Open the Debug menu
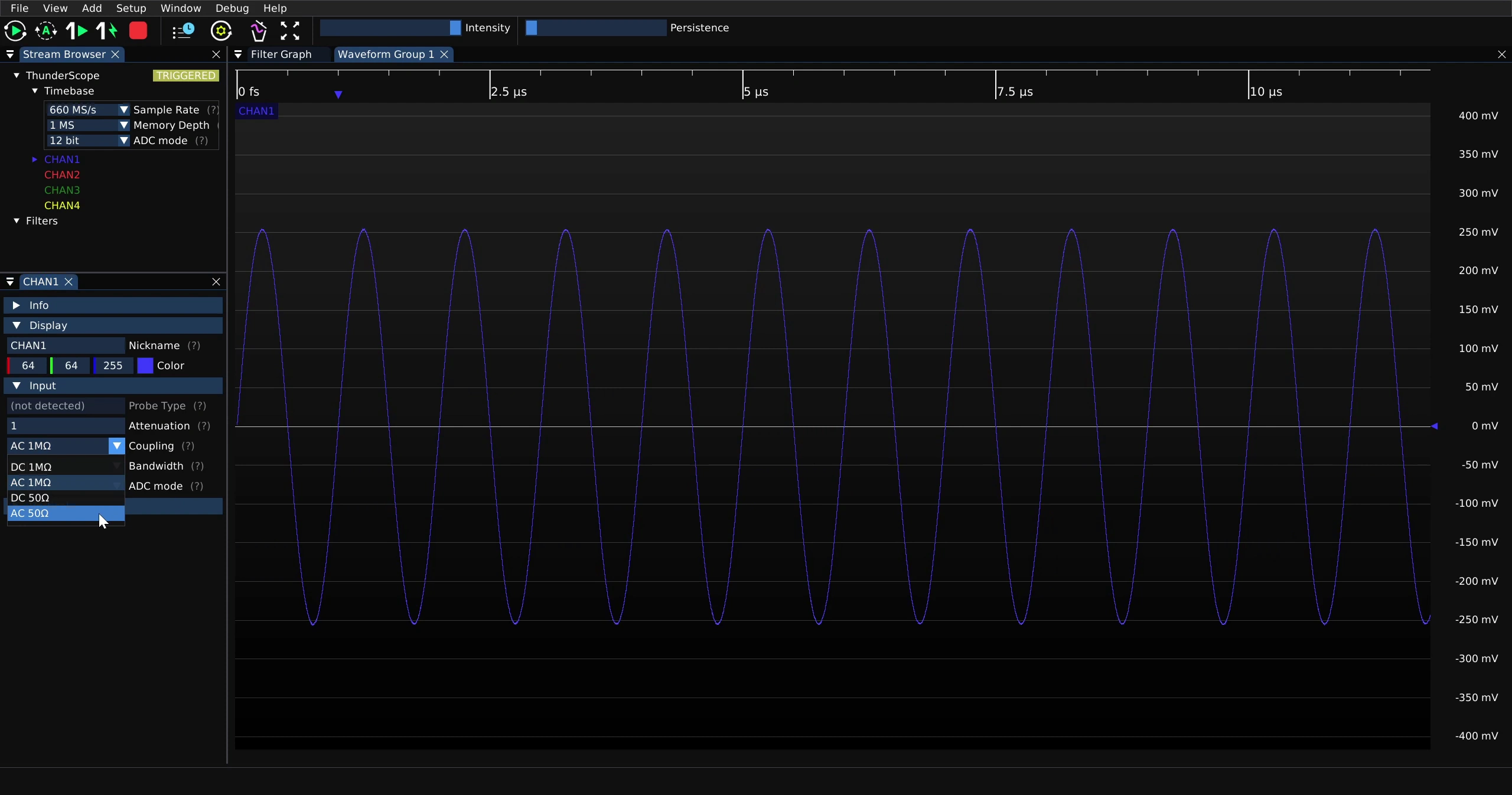The width and height of the screenshot is (1512, 795). pyautogui.click(x=232, y=8)
